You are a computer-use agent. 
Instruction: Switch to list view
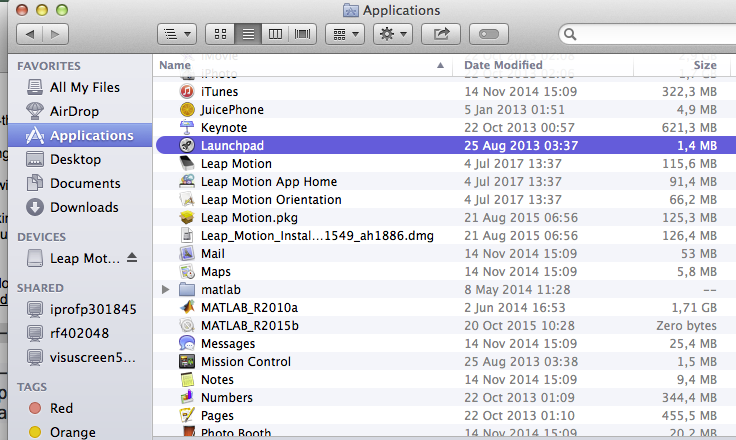click(x=248, y=34)
